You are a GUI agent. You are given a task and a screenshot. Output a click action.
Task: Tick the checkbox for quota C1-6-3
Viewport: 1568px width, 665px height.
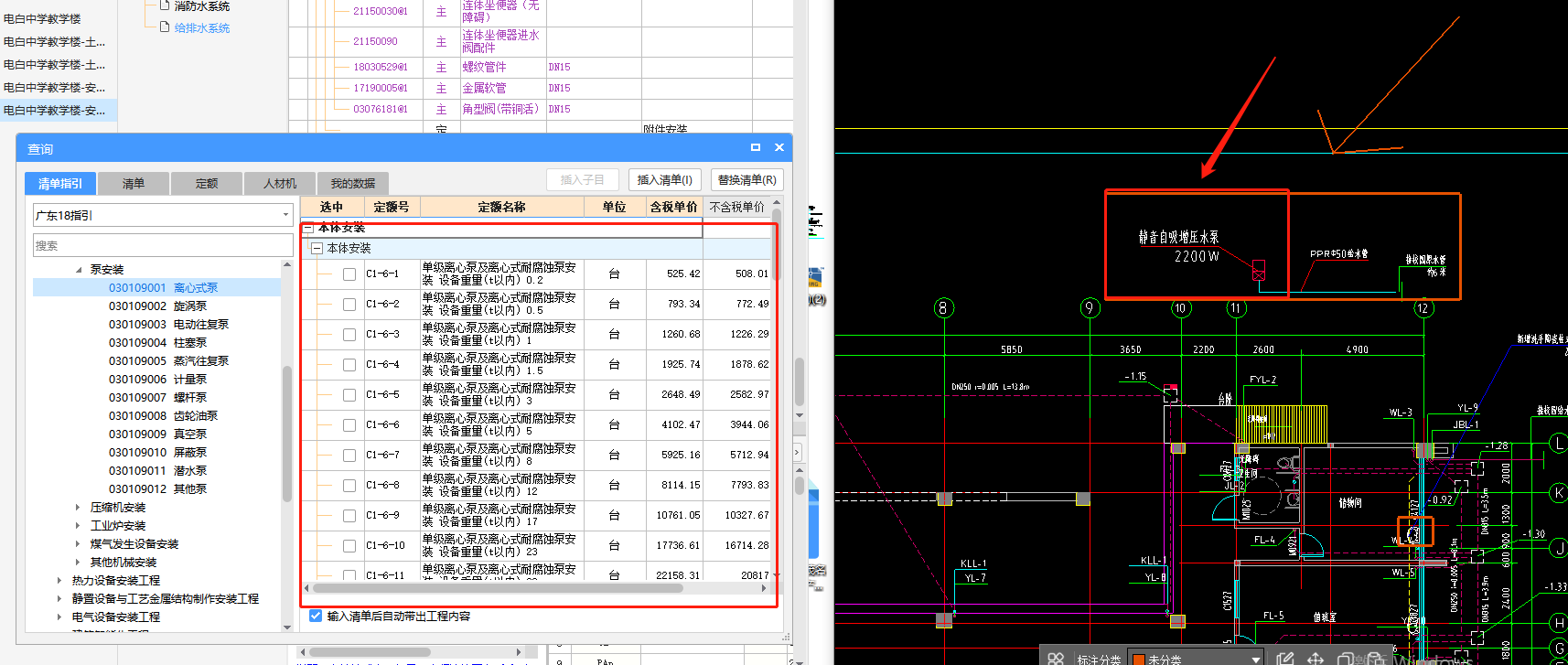[x=349, y=335]
